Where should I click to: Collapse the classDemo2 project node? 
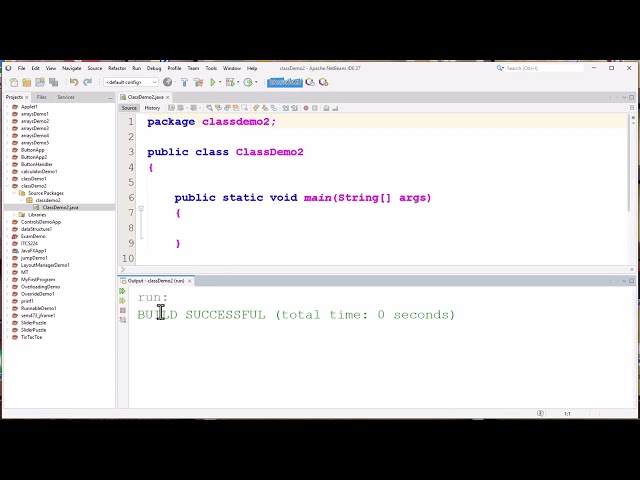[x=7, y=186]
